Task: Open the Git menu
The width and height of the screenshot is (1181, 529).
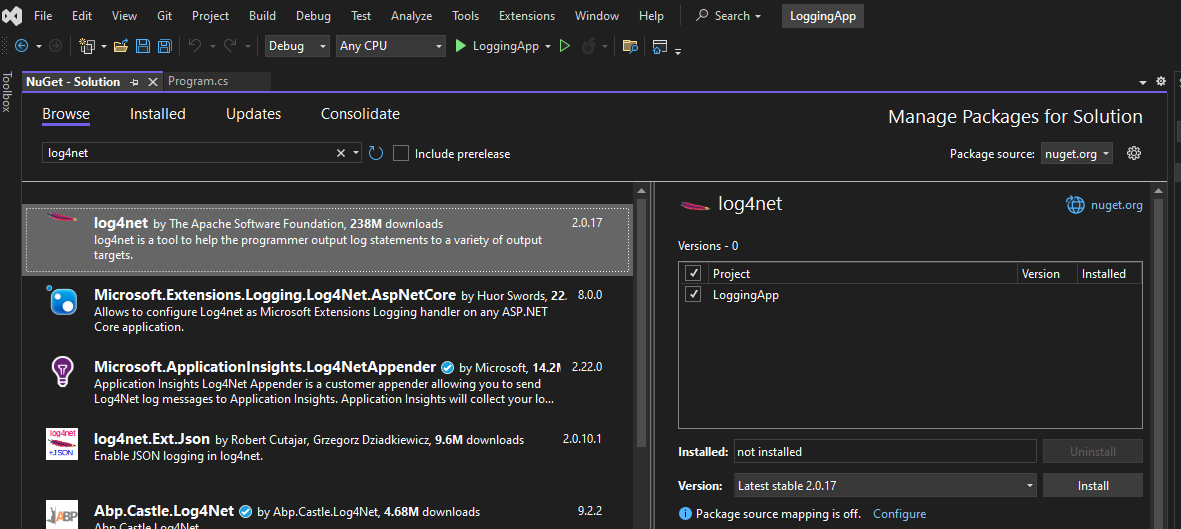Action: (164, 16)
